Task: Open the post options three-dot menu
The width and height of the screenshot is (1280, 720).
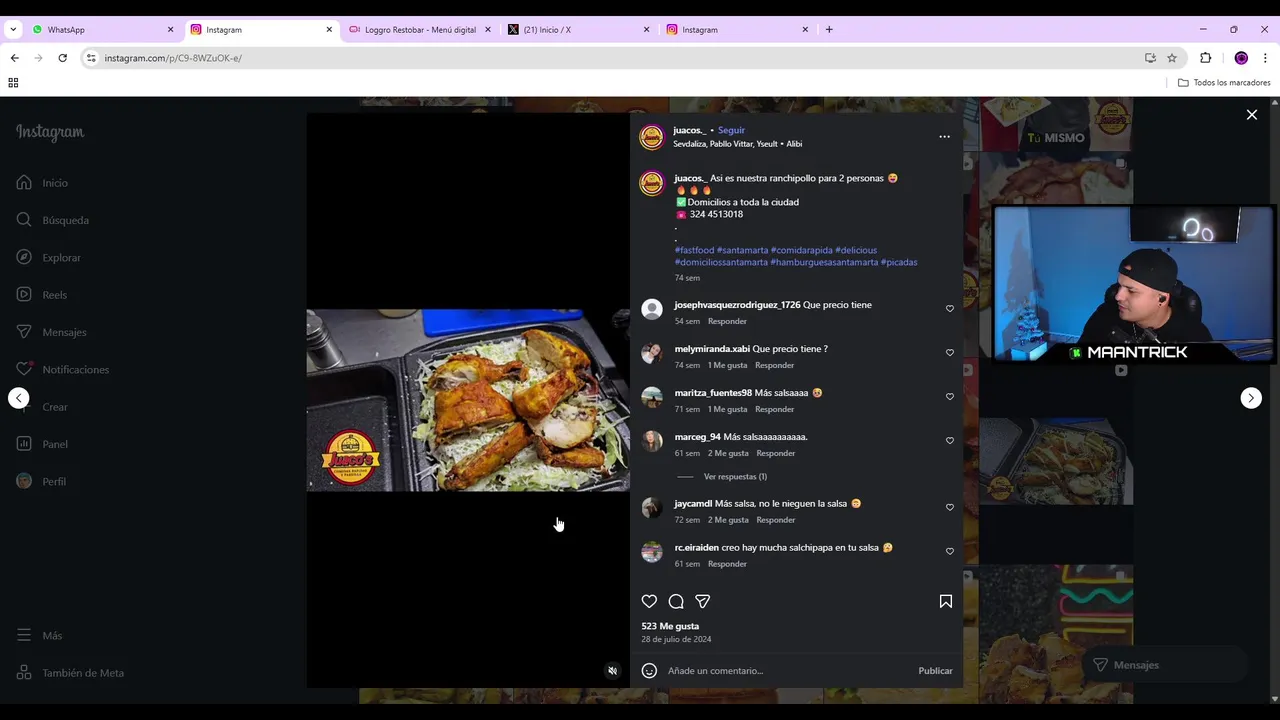Action: [944, 137]
